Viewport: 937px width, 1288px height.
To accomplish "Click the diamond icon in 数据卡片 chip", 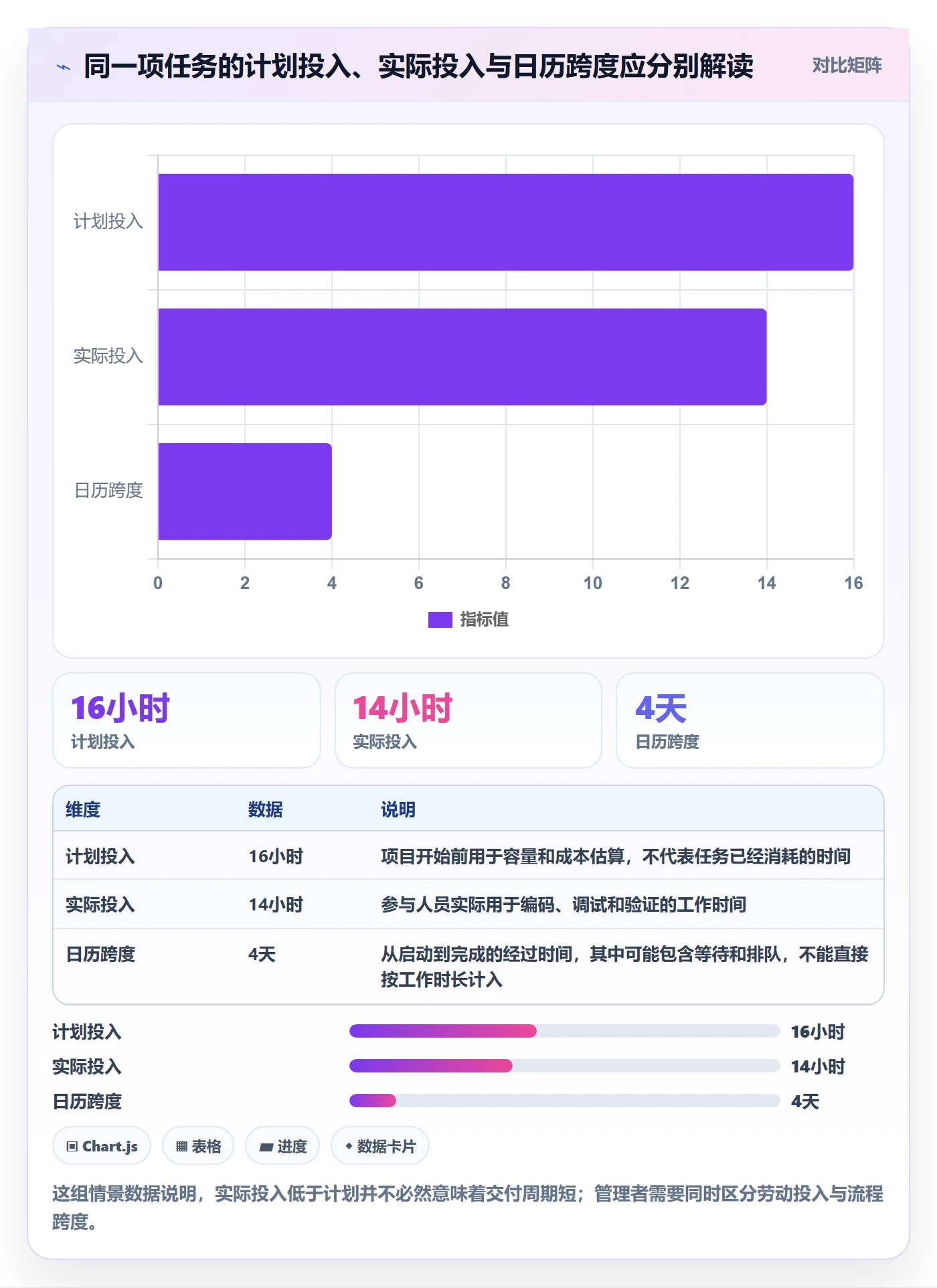I will tap(349, 1147).
